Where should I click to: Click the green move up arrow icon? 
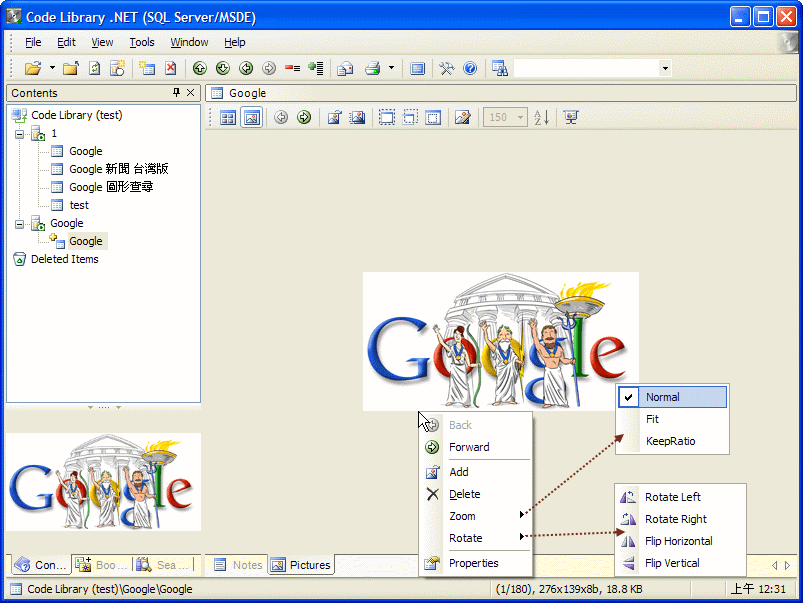200,68
